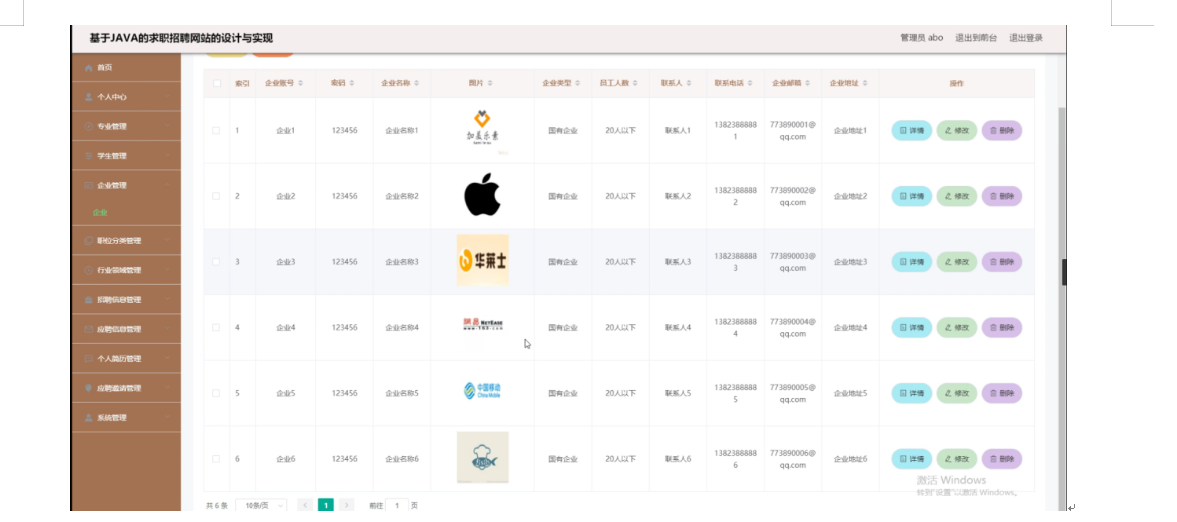This screenshot has height=522, width=1177.
Task: Expand 招聘信息管理 using its chevron arrow
Action: coord(168,300)
